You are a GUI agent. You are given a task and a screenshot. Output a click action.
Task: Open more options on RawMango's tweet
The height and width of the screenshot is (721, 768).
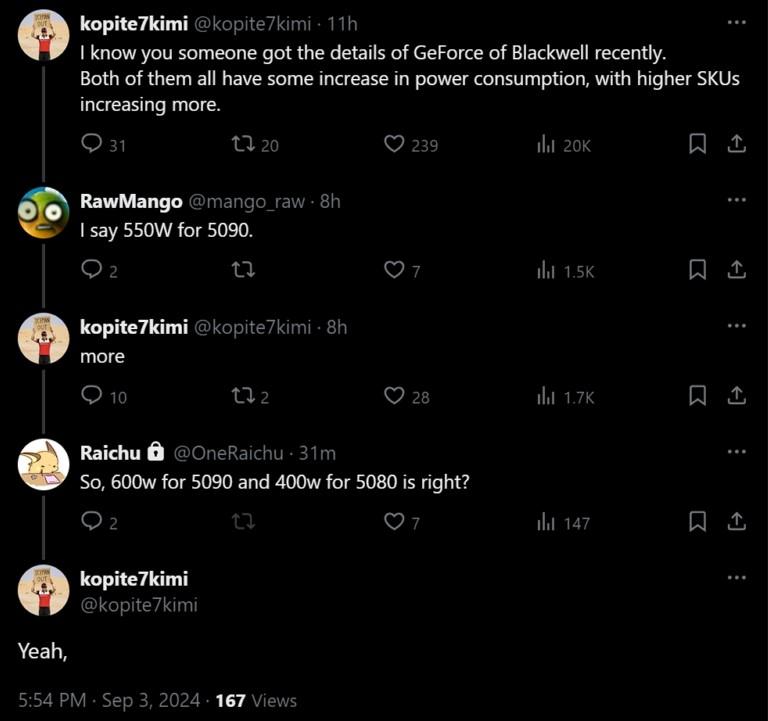737,200
